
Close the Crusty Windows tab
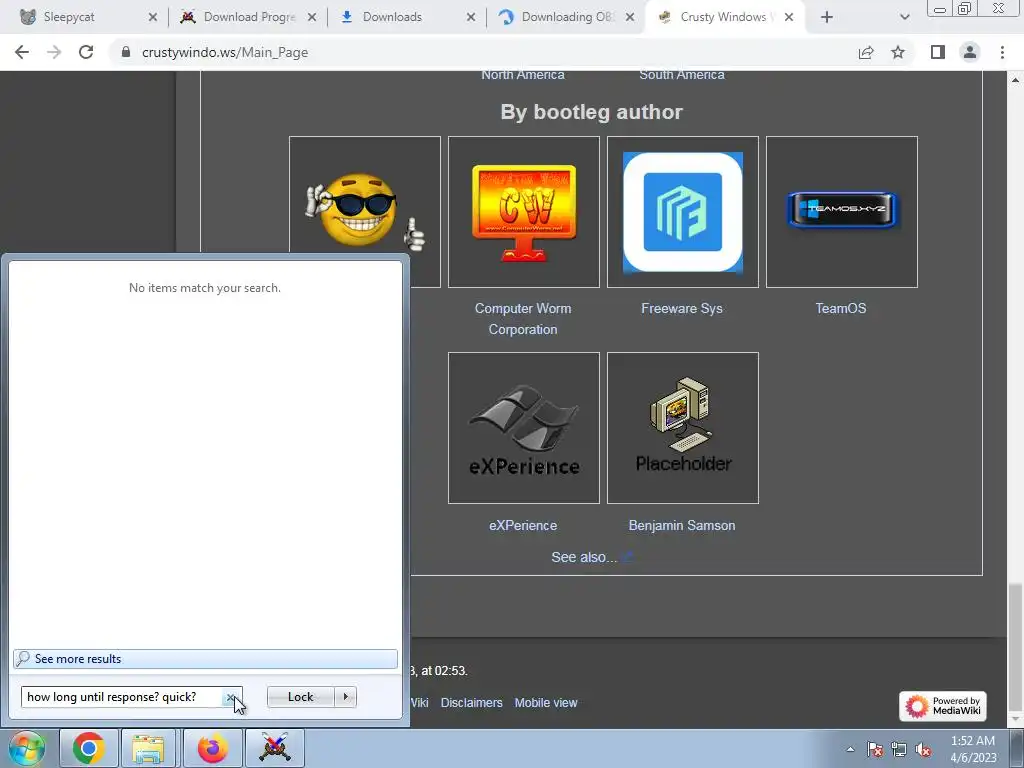click(x=789, y=17)
